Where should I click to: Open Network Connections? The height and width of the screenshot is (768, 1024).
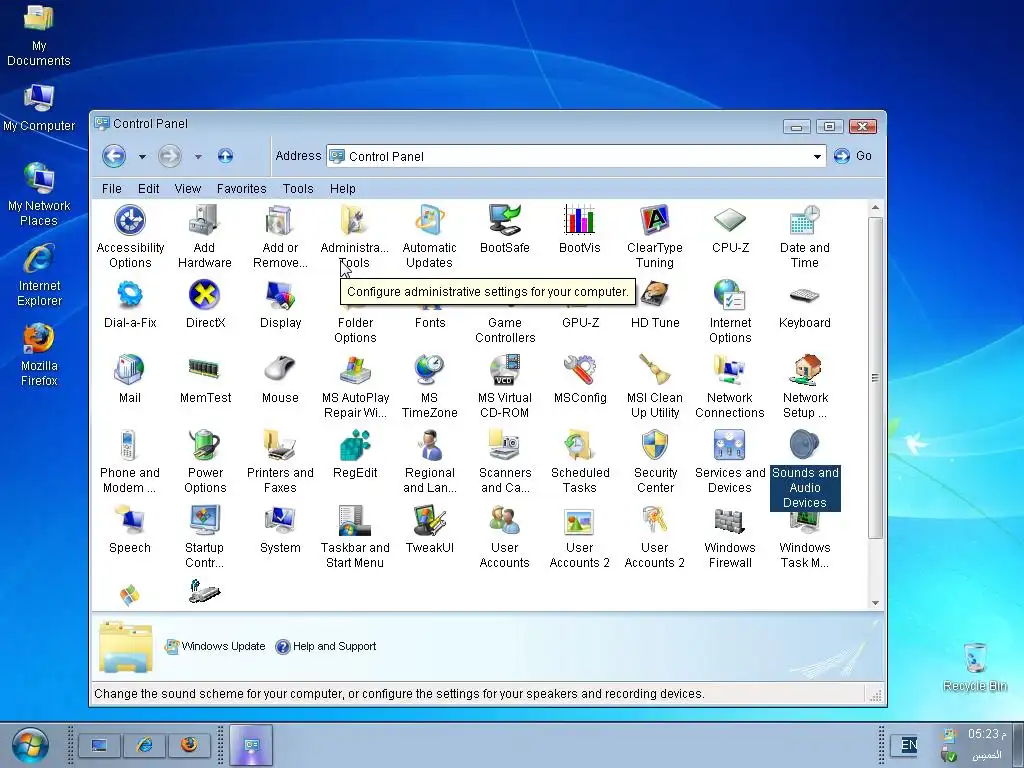coord(729,387)
